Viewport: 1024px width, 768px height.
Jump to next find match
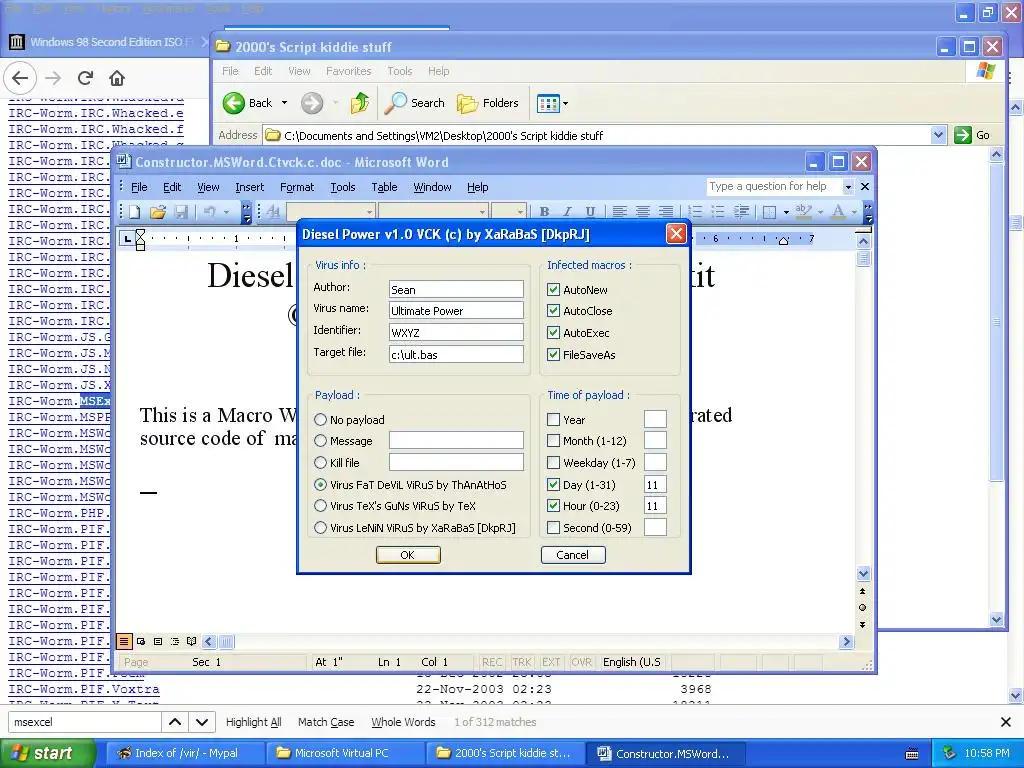pos(202,722)
